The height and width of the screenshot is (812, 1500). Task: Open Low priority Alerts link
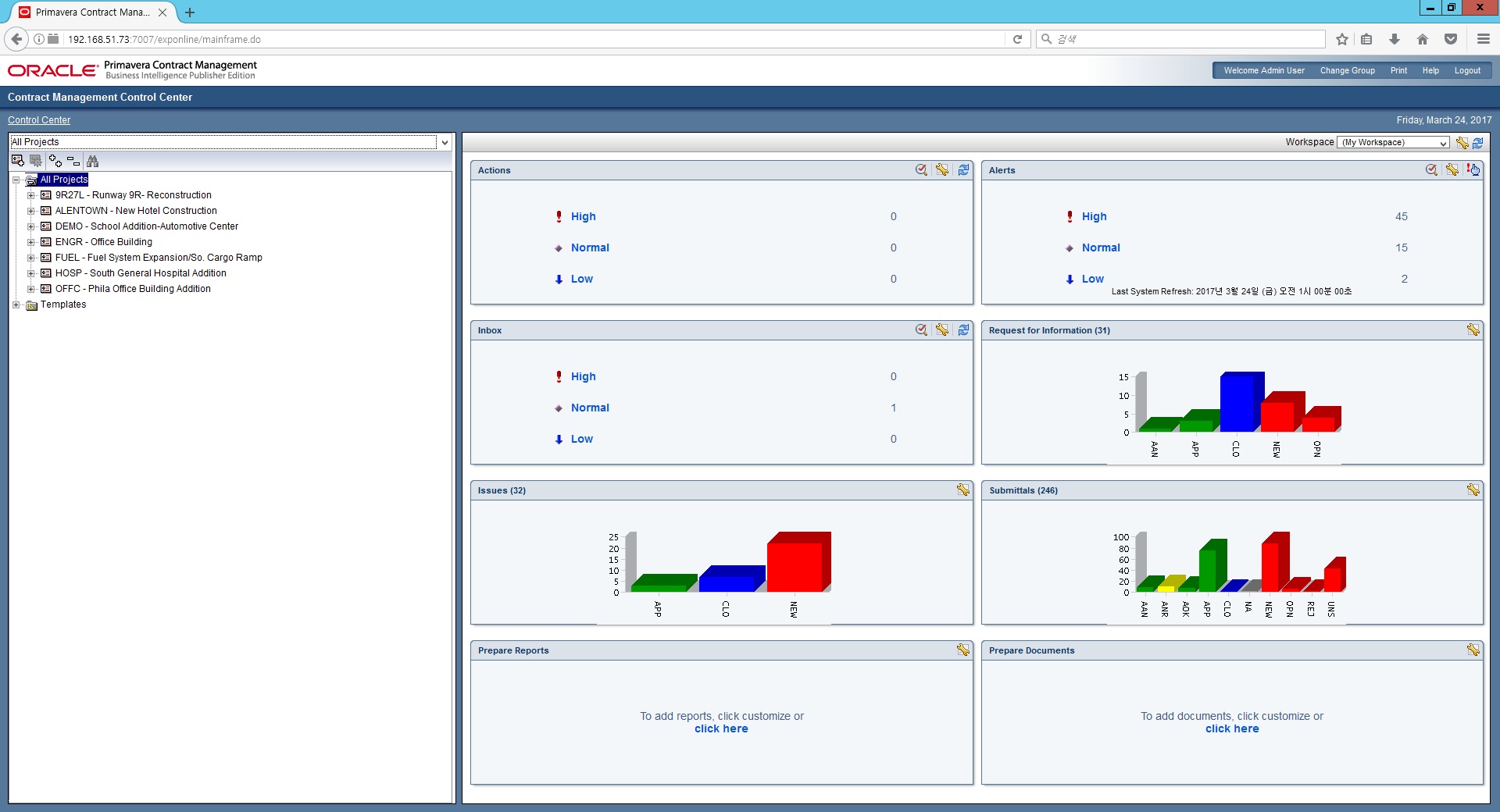(x=1092, y=279)
